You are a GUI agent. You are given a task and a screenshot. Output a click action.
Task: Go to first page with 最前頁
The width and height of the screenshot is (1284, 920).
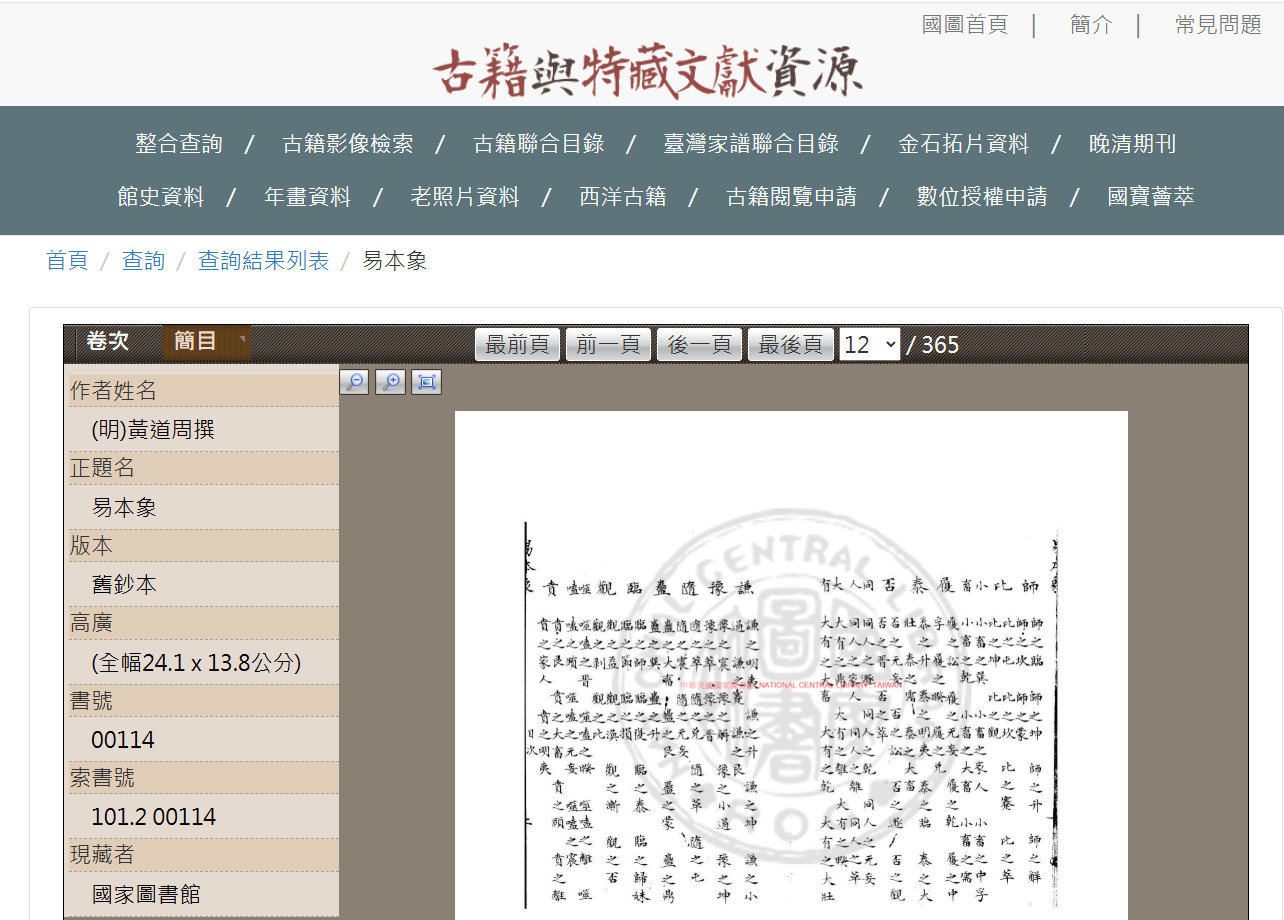point(518,345)
